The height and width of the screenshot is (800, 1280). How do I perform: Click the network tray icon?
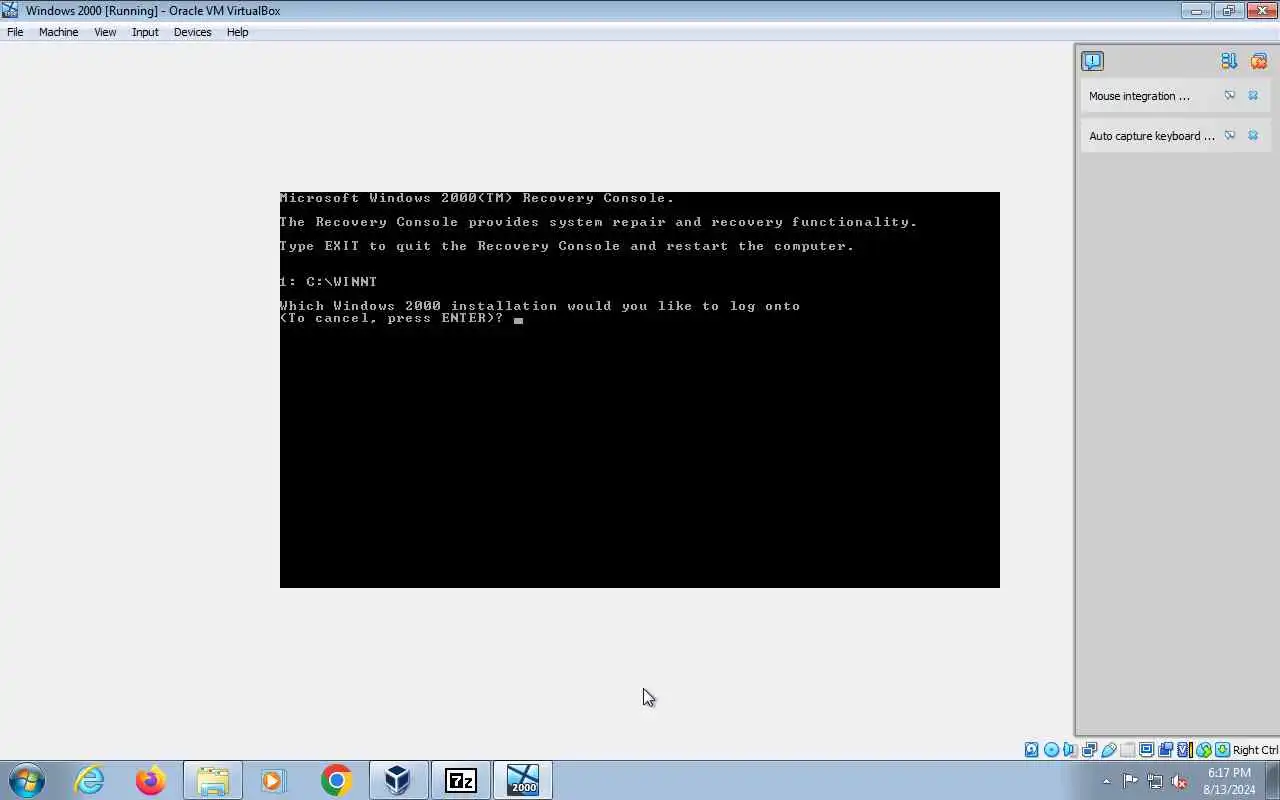[x=1155, y=781]
